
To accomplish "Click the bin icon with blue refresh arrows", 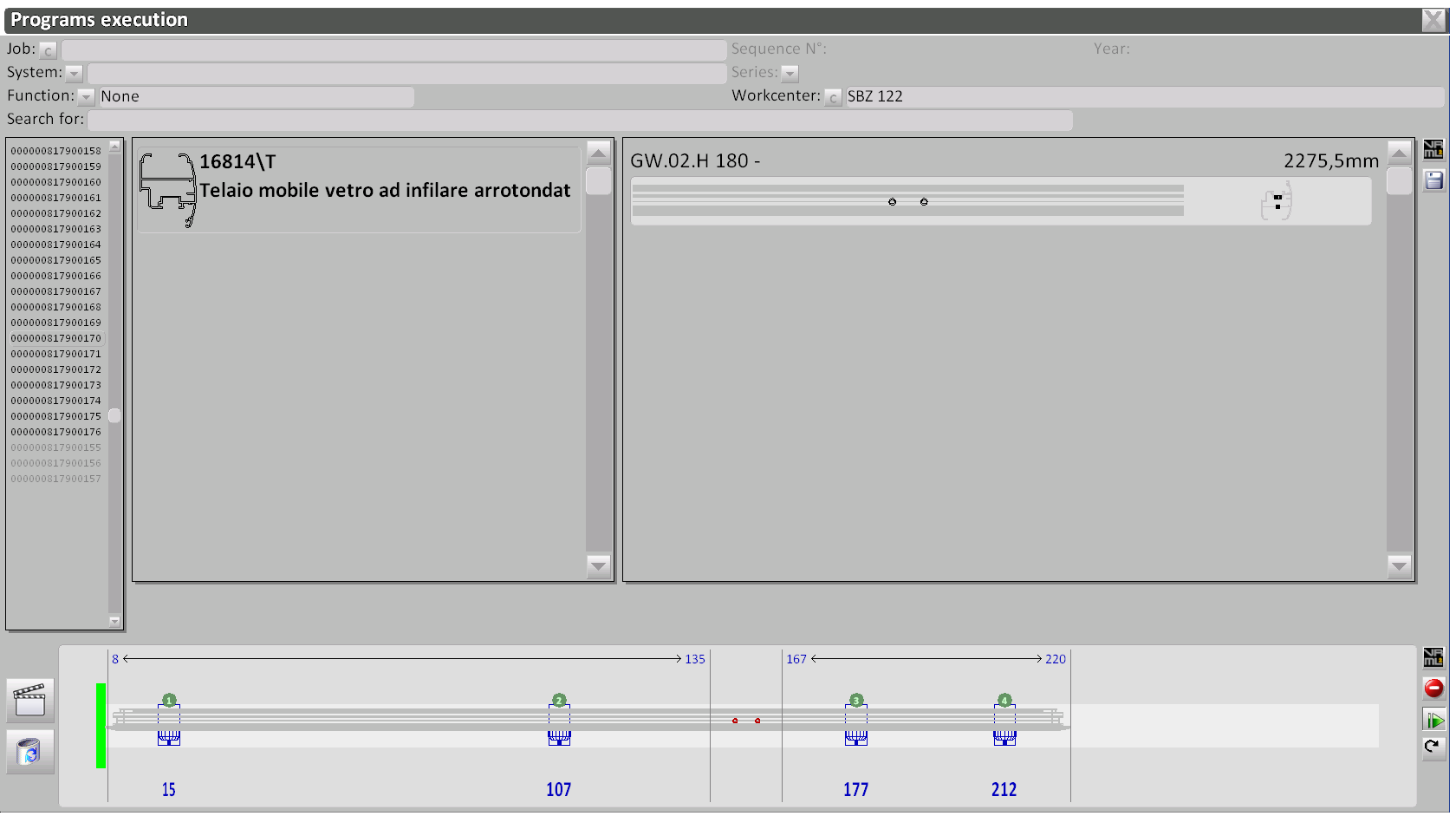I will [x=30, y=752].
